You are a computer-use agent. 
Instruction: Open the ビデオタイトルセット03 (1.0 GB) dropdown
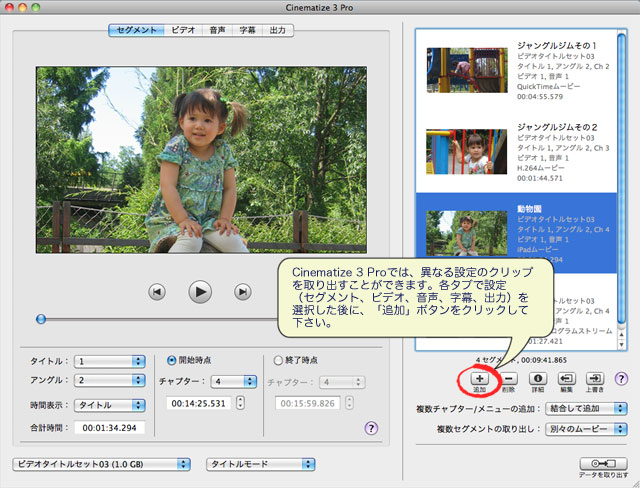coord(102,464)
